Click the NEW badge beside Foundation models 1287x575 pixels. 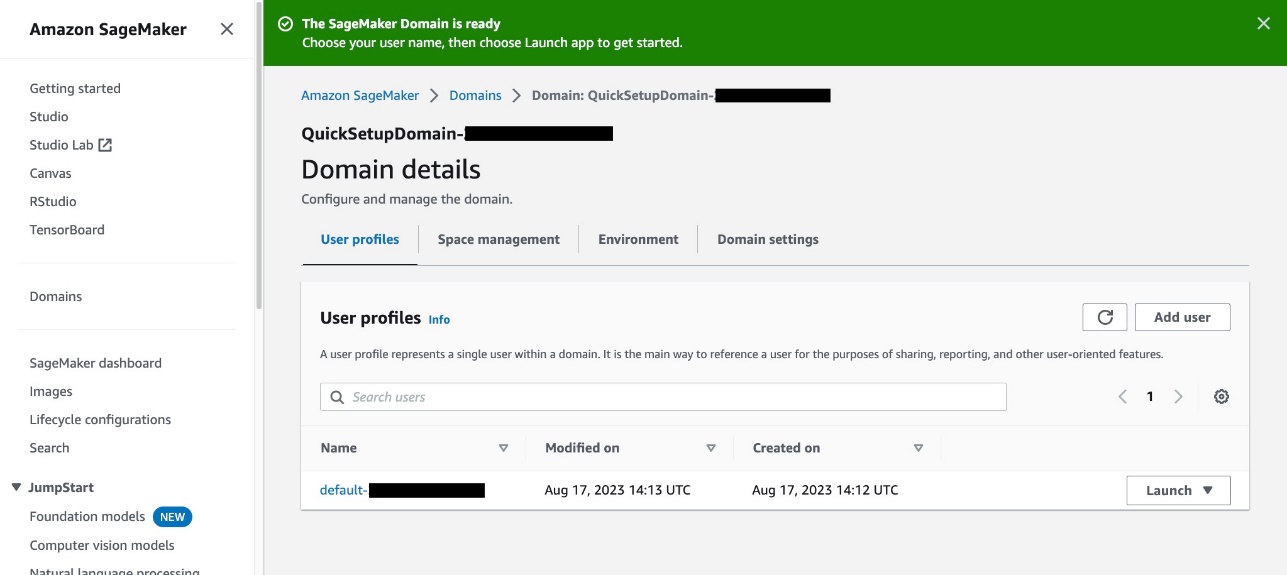tap(172, 517)
